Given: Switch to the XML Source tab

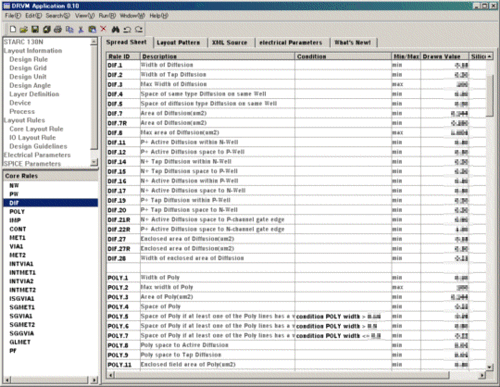Looking at the screenshot, I should pyautogui.click(x=230, y=43).
